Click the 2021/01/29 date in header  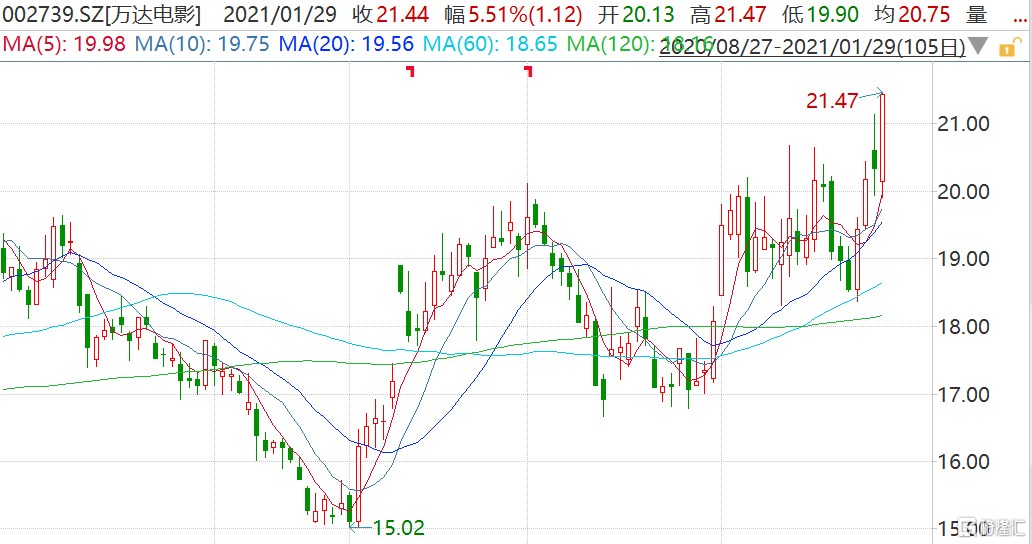[x=280, y=14]
